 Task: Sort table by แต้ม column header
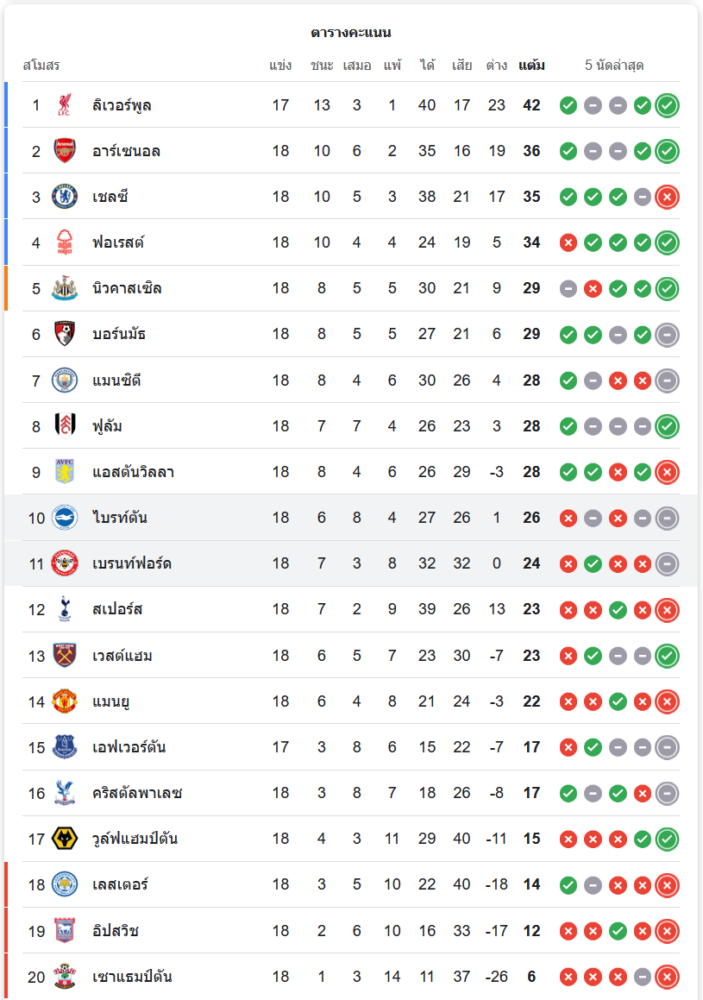(x=532, y=66)
